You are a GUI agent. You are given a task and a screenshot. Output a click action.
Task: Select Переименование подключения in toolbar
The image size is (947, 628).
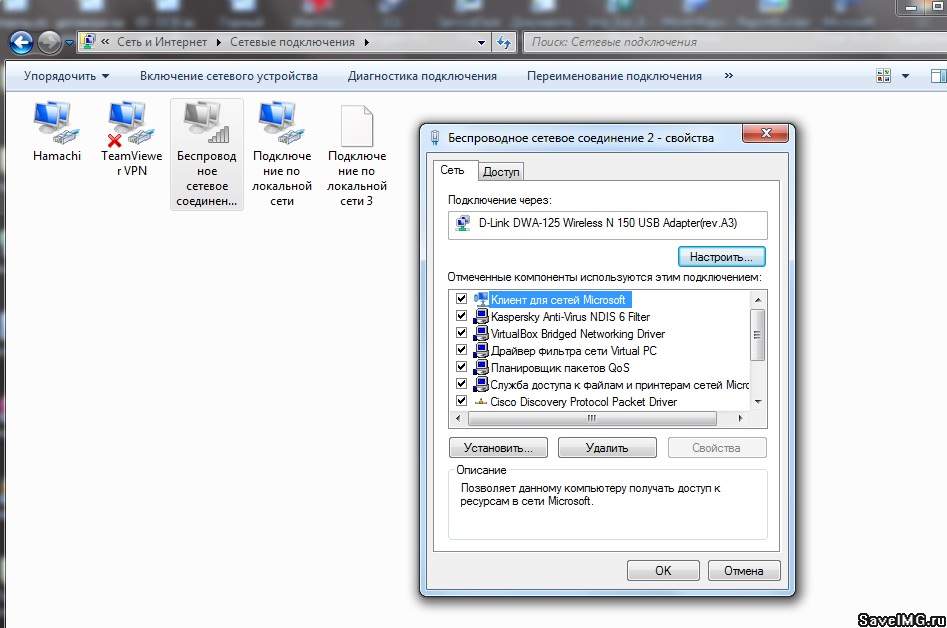coord(614,76)
